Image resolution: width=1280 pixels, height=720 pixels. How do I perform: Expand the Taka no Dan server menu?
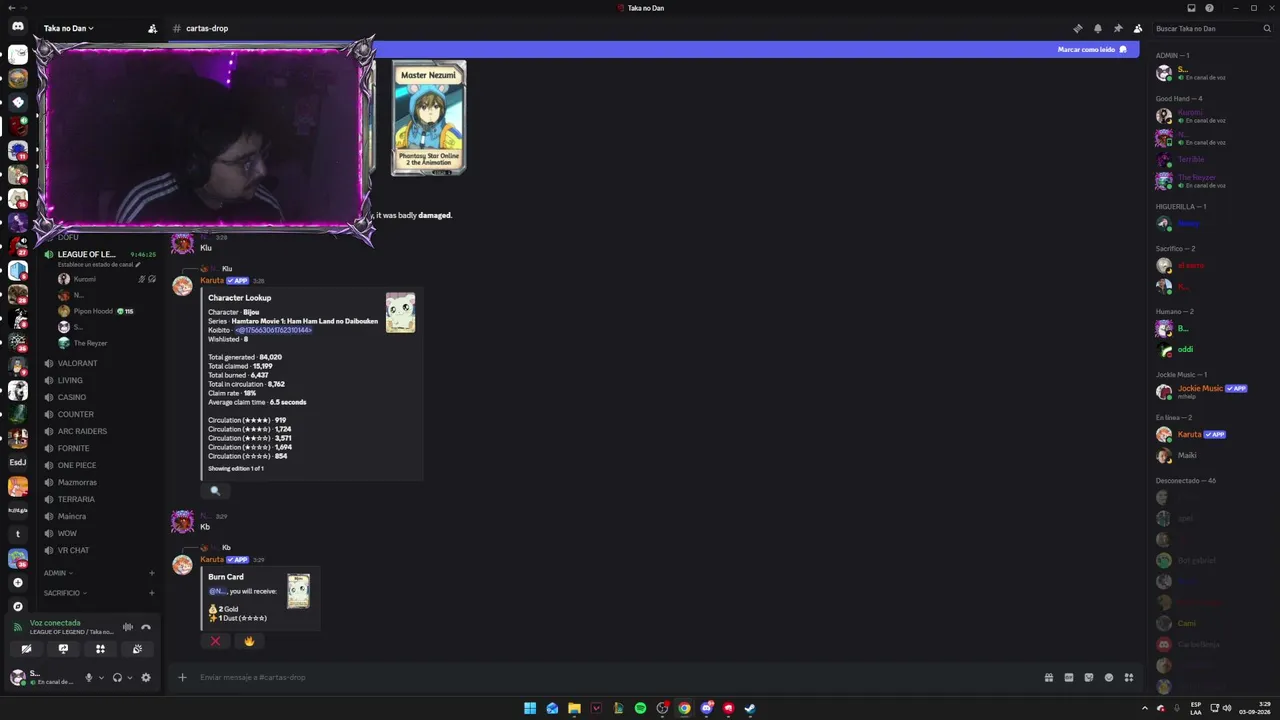point(69,28)
